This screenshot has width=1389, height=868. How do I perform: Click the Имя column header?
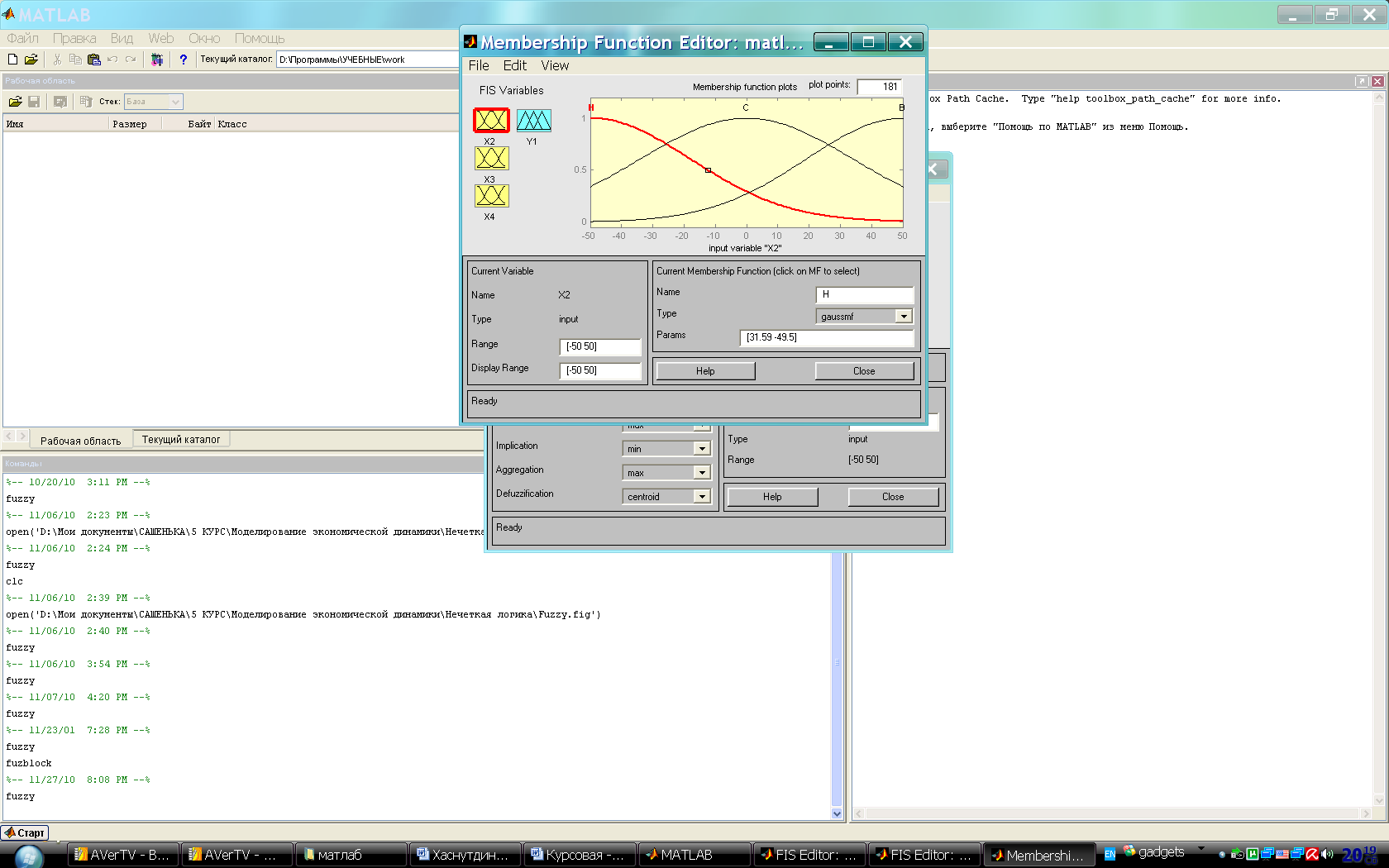[x=55, y=124]
